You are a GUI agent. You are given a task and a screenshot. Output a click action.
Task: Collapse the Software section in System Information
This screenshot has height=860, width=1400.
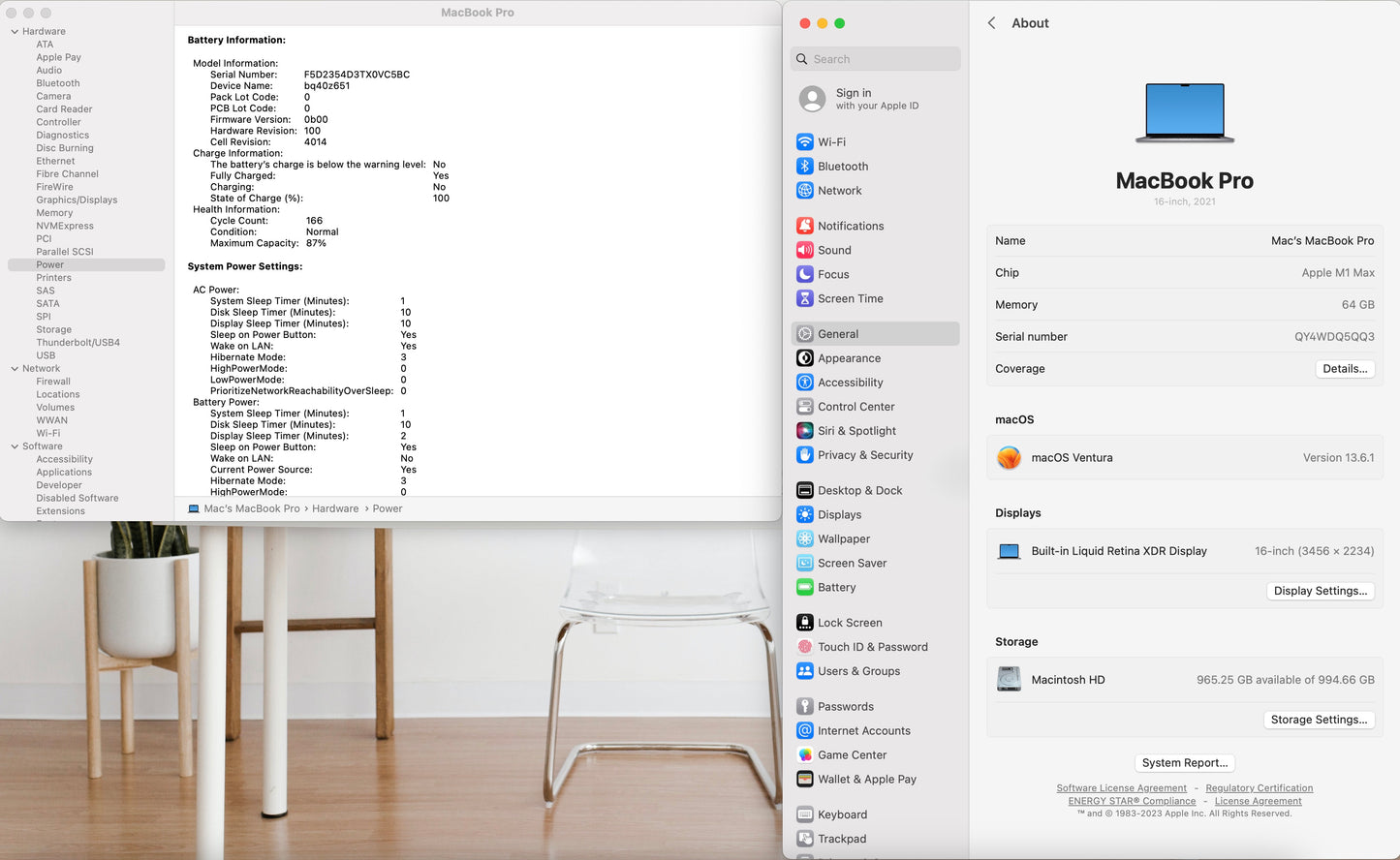pyautogui.click(x=15, y=446)
